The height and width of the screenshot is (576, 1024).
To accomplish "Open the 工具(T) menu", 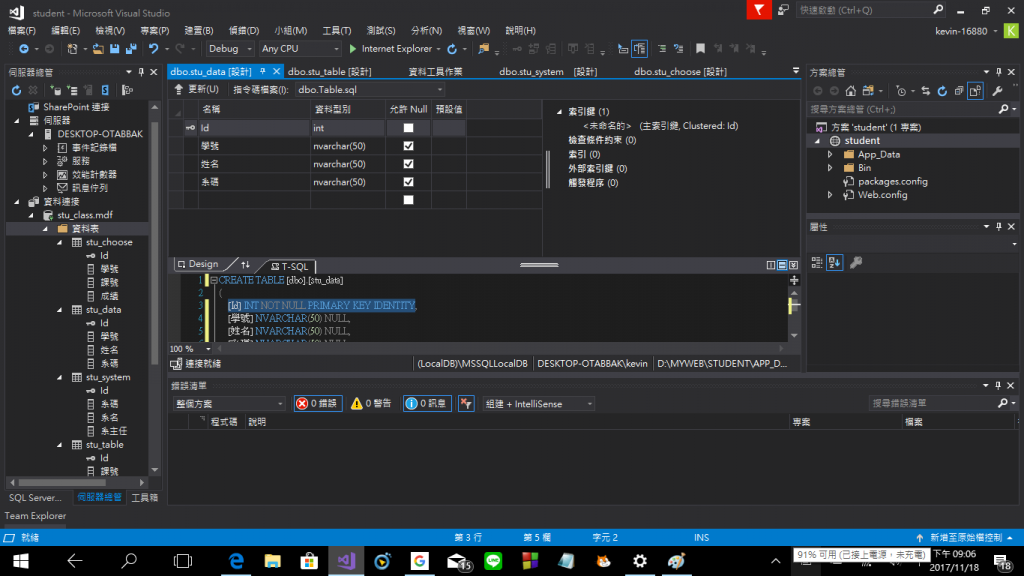I will pyautogui.click(x=336, y=31).
